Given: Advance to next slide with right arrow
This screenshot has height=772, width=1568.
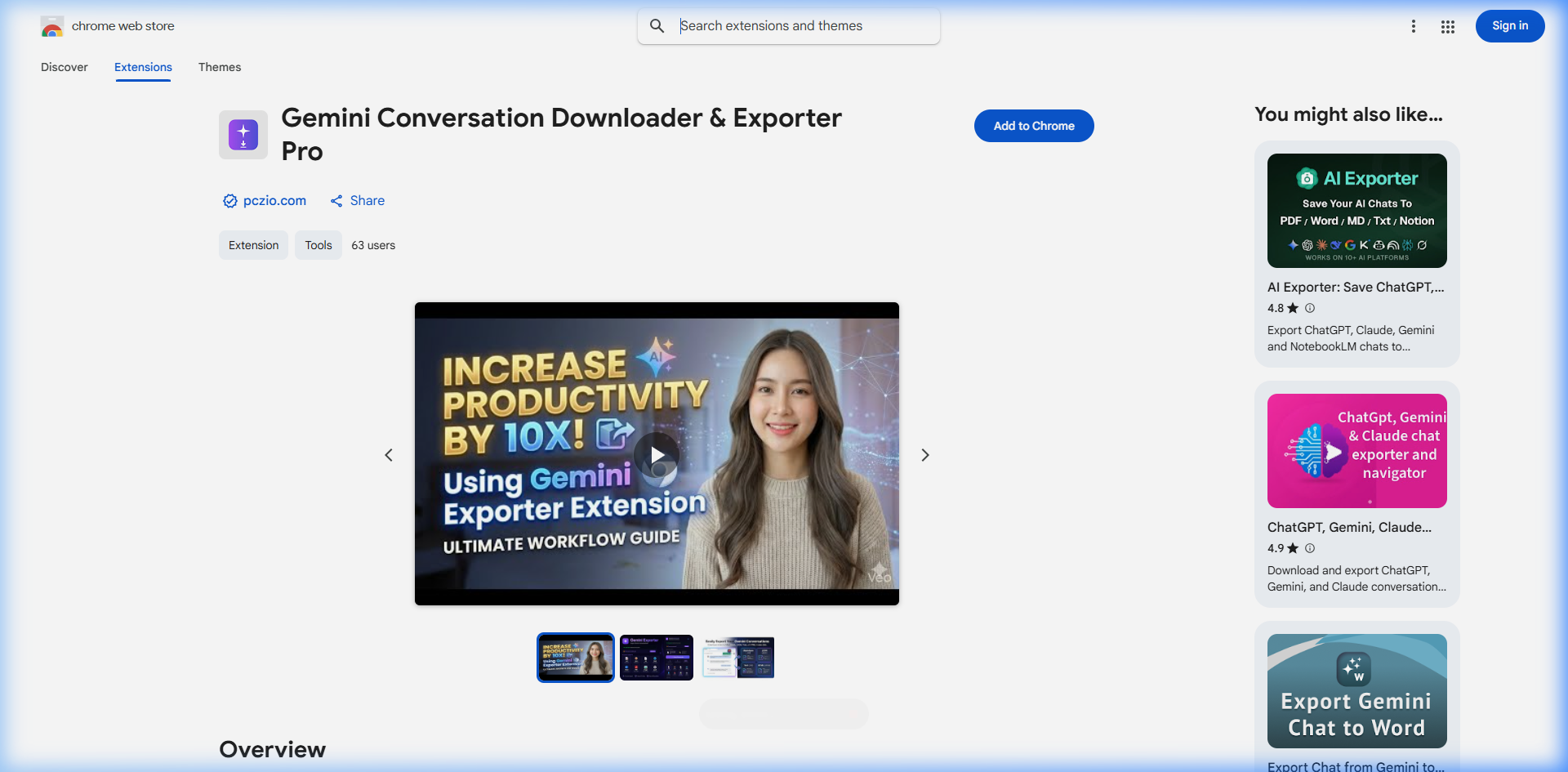Looking at the screenshot, I should (925, 455).
